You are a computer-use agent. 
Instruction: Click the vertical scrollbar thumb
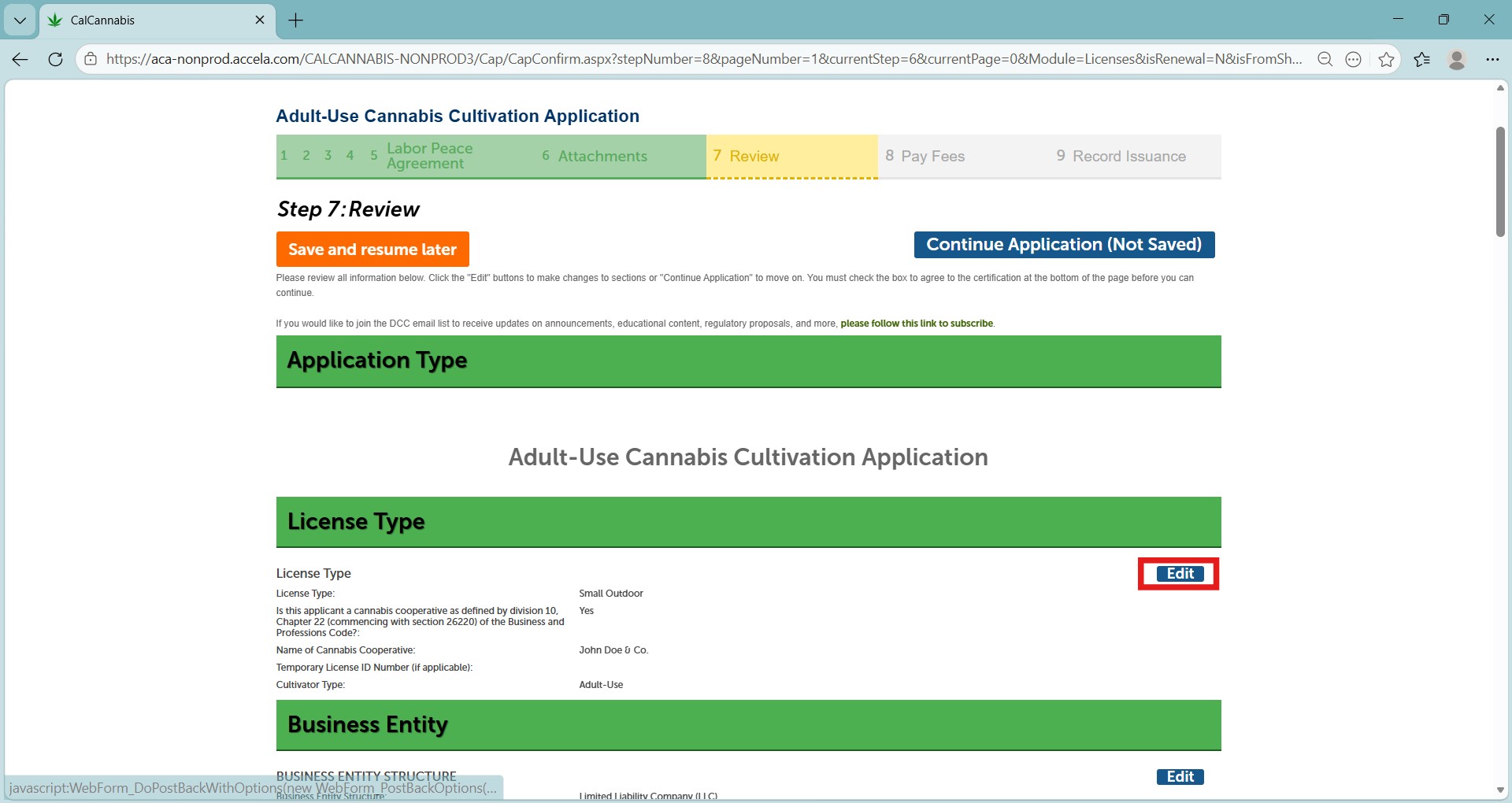click(1500, 181)
